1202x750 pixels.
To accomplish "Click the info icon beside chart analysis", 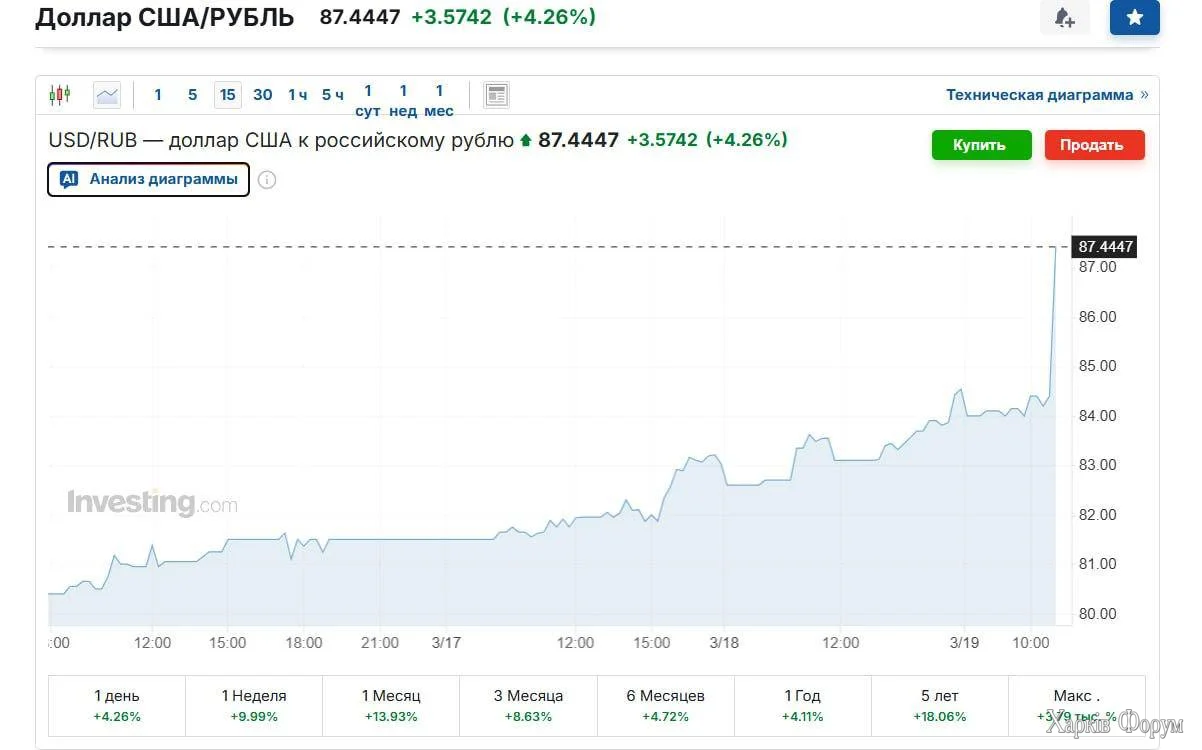I will coord(267,180).
